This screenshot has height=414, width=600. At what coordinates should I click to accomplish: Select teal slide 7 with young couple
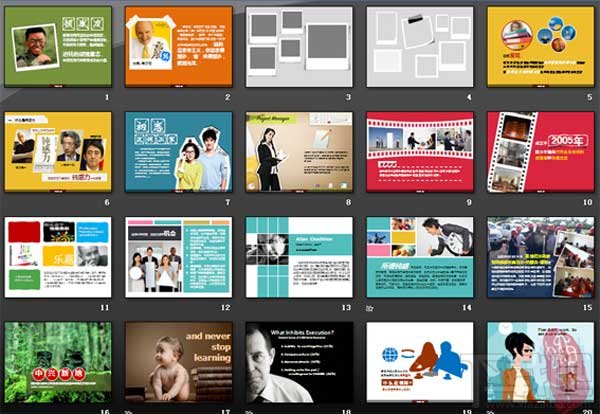click(x=179, y=152)
